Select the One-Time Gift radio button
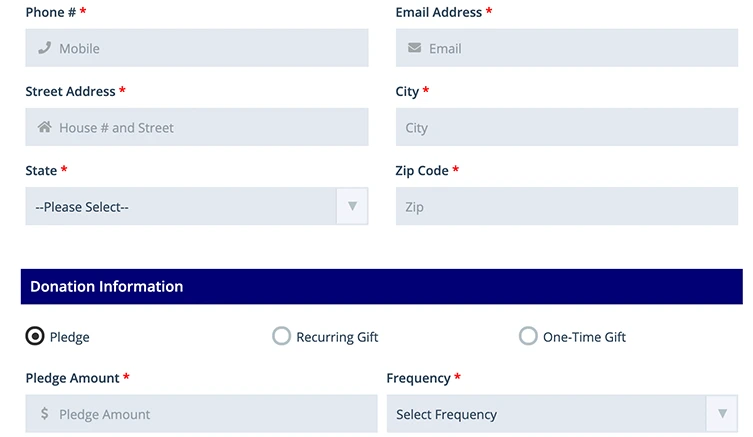The width and height of the screenshot is (753, 437). [528, 336]
